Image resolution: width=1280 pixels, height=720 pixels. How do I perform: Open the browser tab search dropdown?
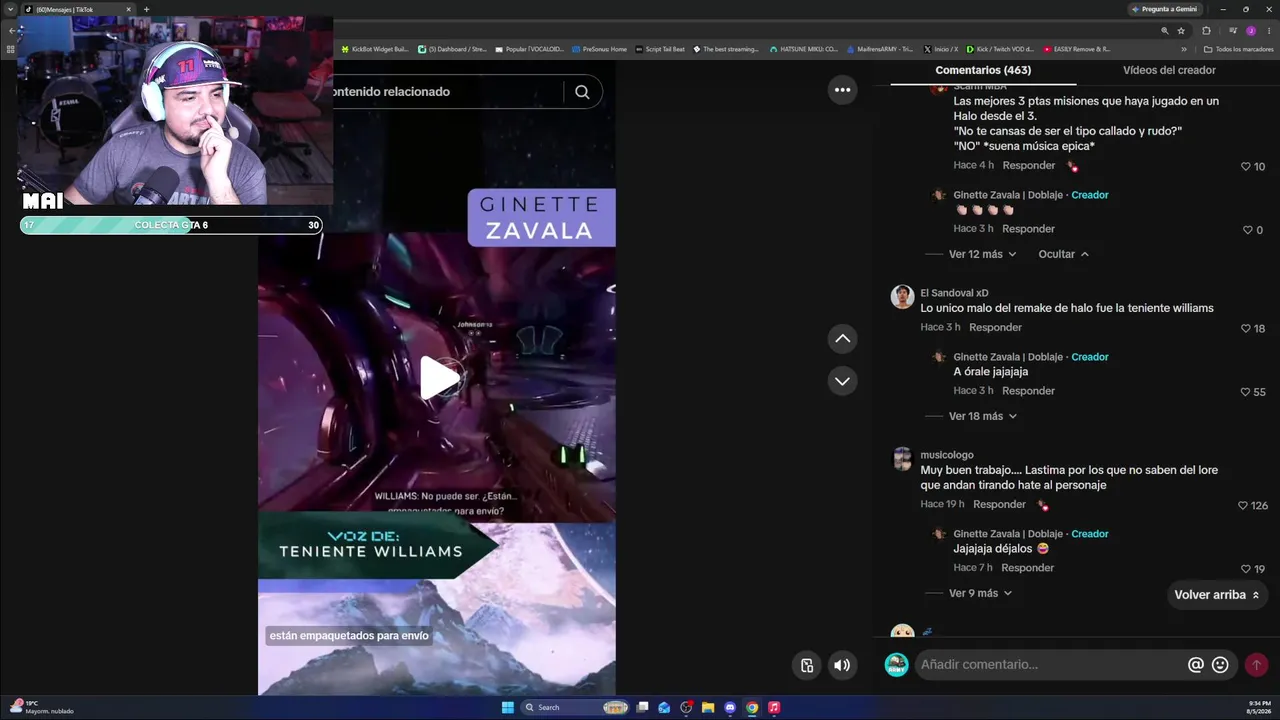point(10,9)
